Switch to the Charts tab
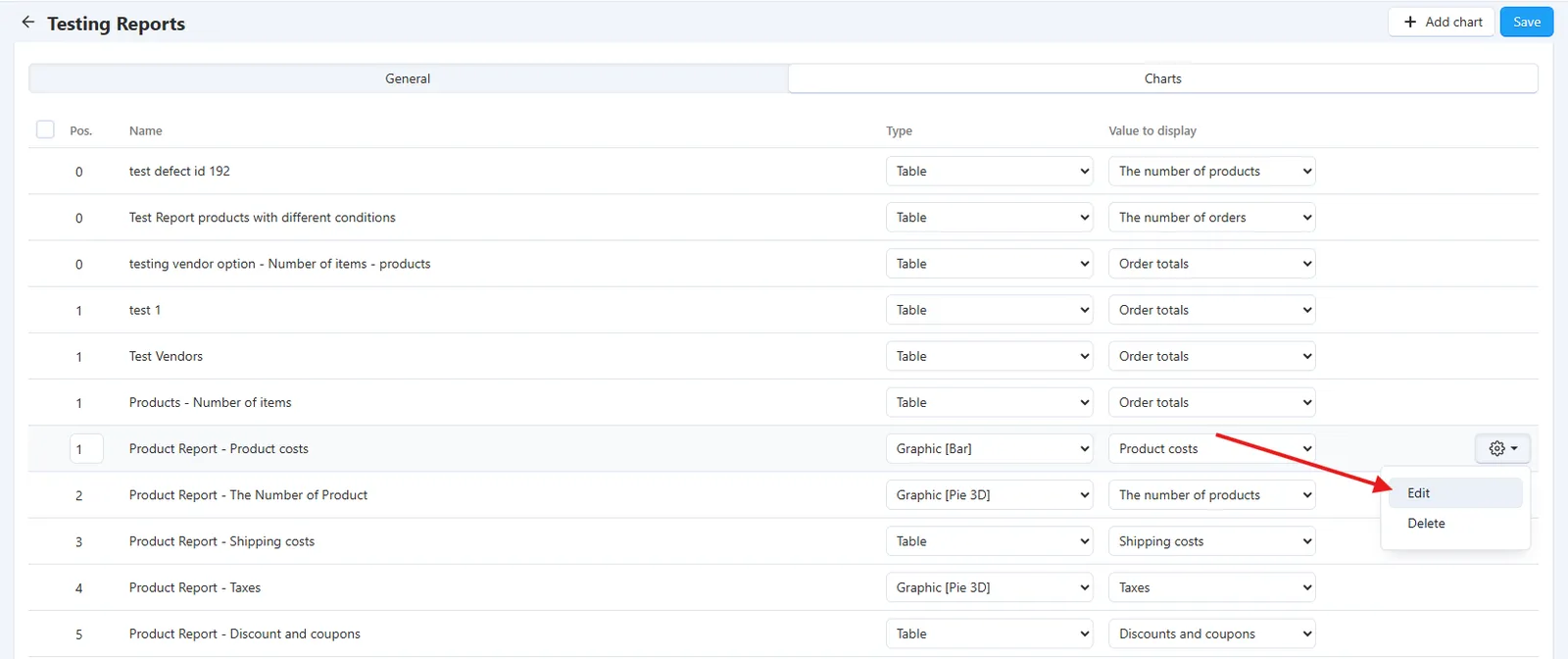This screenshot has height=659, width=1568. [x=1163, y=78]
